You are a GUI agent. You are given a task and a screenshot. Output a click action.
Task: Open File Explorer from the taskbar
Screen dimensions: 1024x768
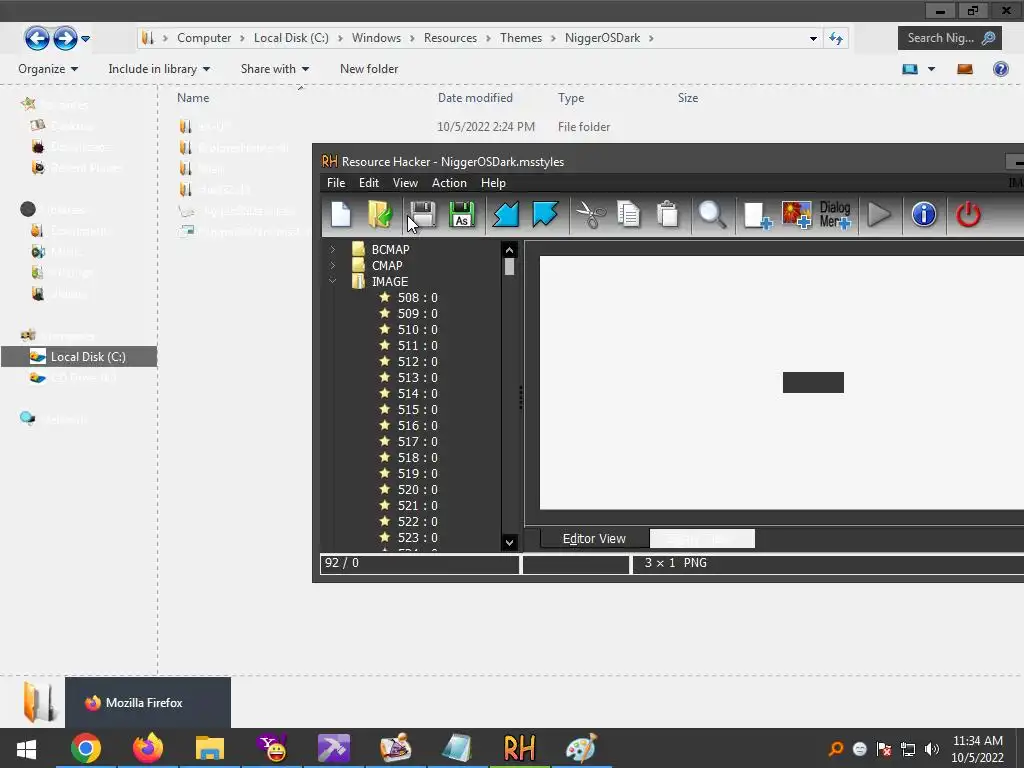click(x=210, y=748)
